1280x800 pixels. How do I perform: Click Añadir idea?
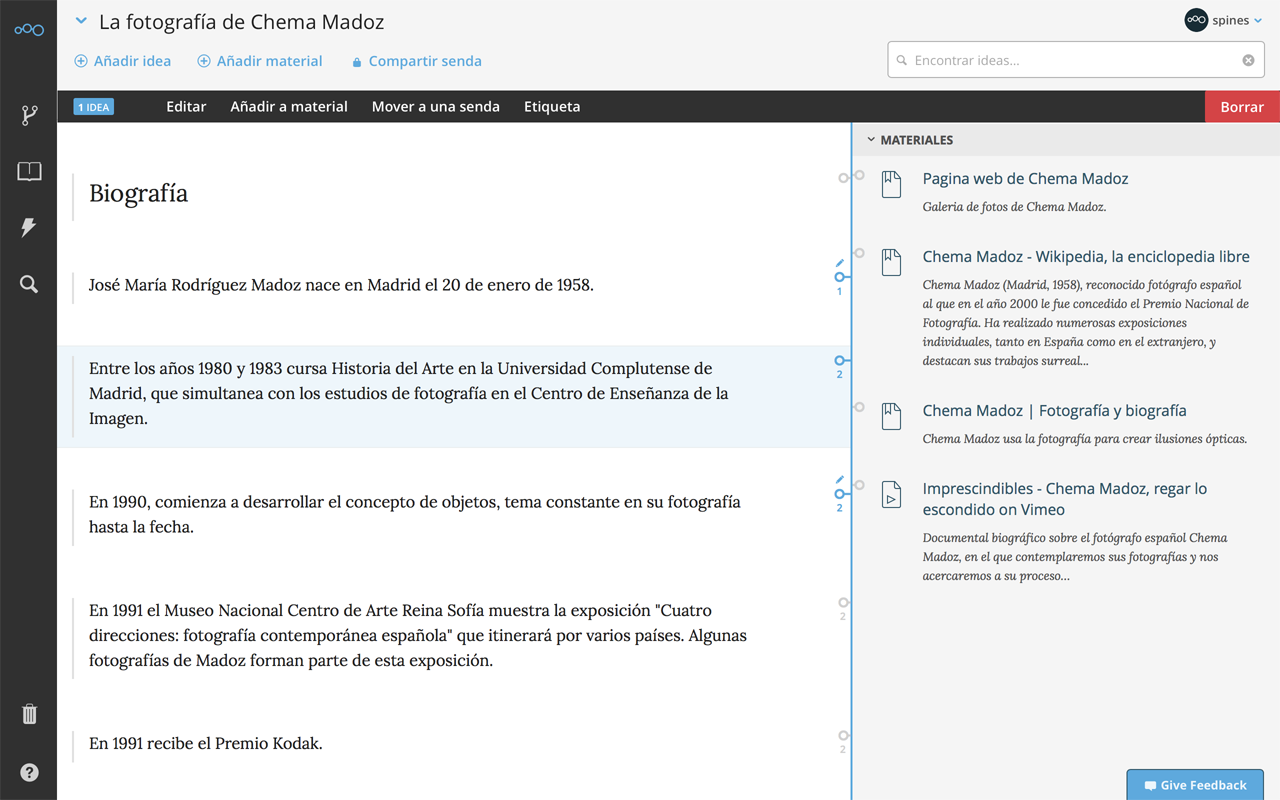tap(123, 61)
